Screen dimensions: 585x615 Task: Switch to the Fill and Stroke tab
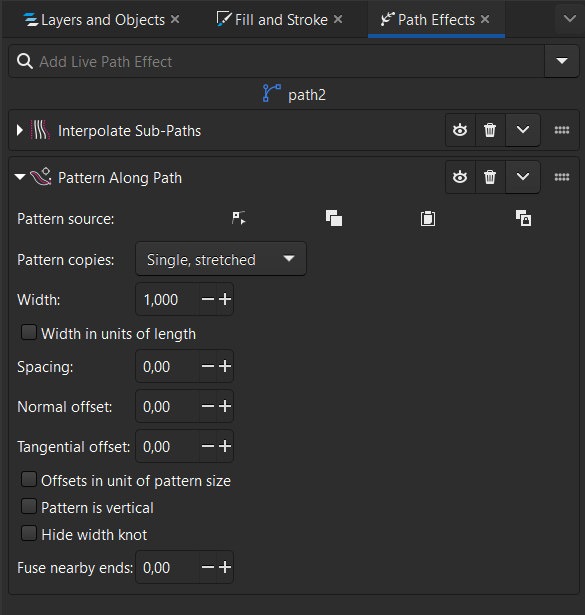point(279,20)
